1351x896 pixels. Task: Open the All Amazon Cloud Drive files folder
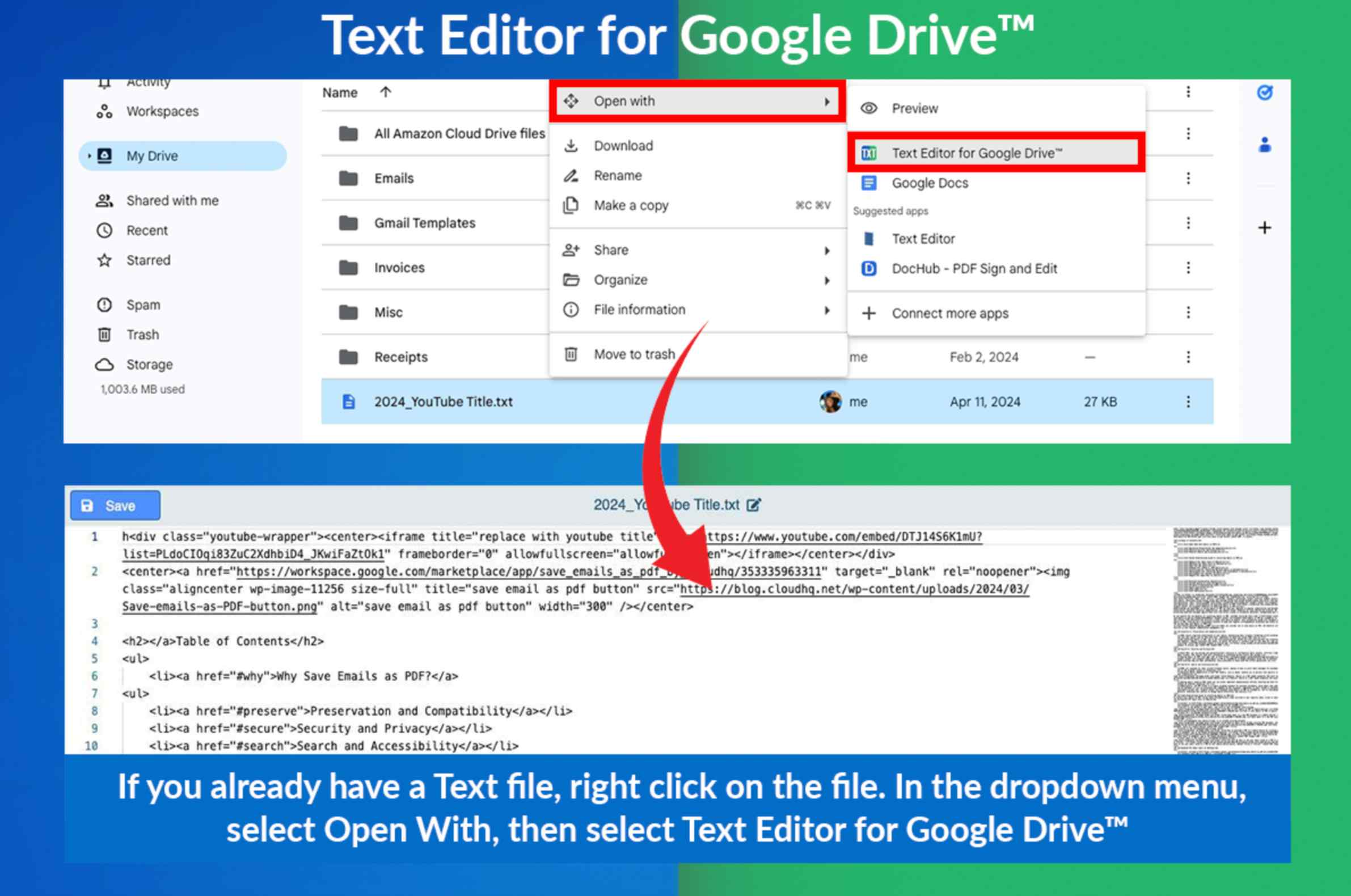click(459, 134)
